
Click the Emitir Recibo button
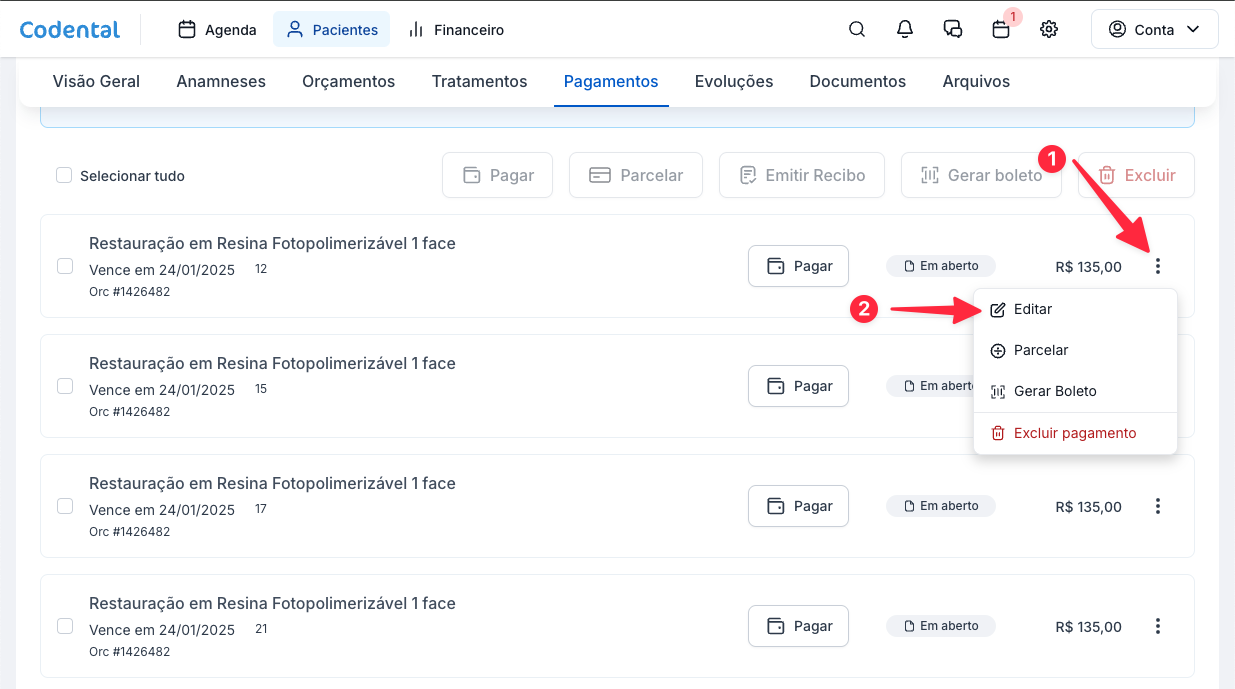point(801,176)
